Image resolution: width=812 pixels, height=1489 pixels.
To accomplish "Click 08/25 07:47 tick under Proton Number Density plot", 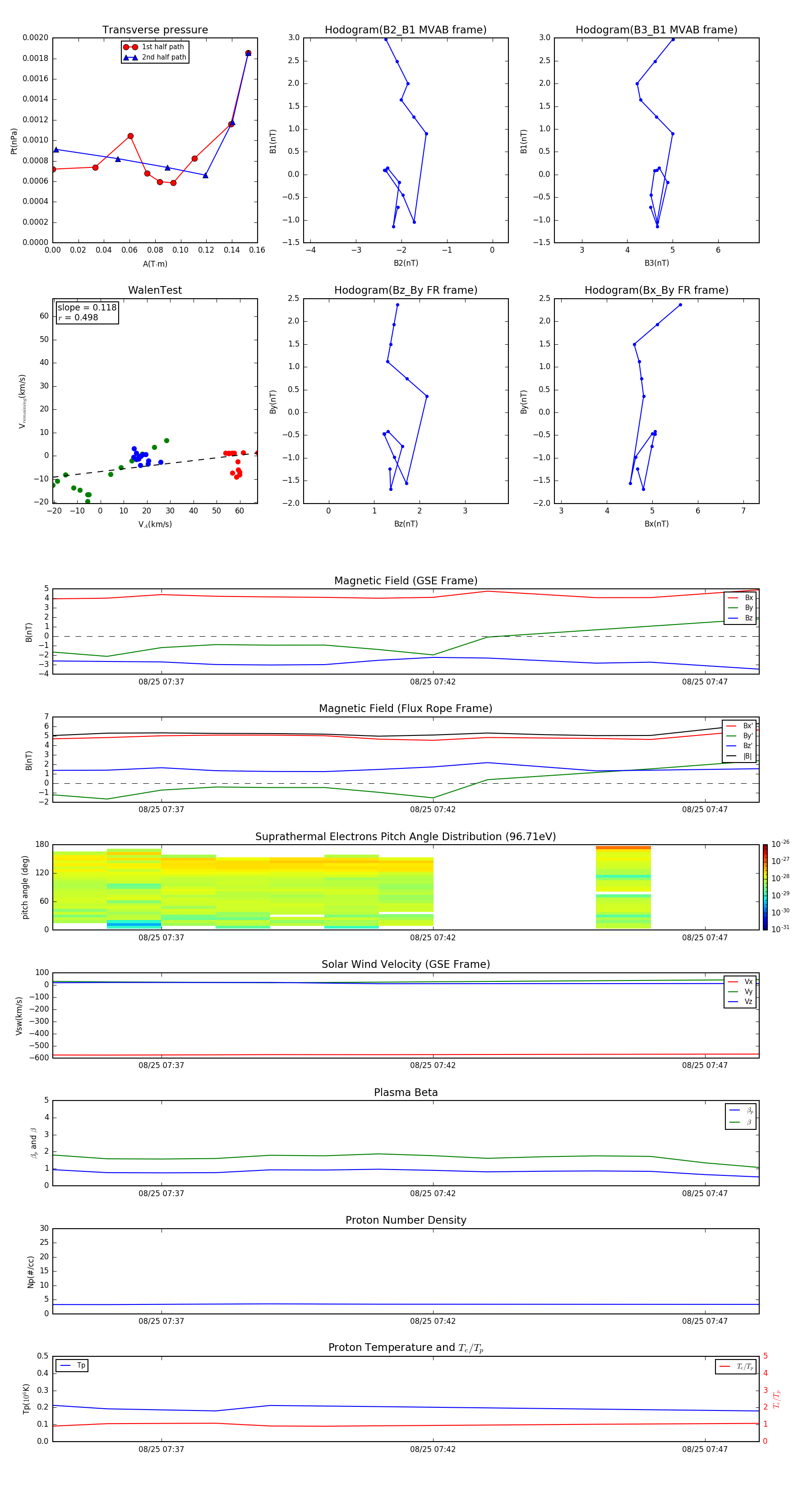I will (705, 1321).
